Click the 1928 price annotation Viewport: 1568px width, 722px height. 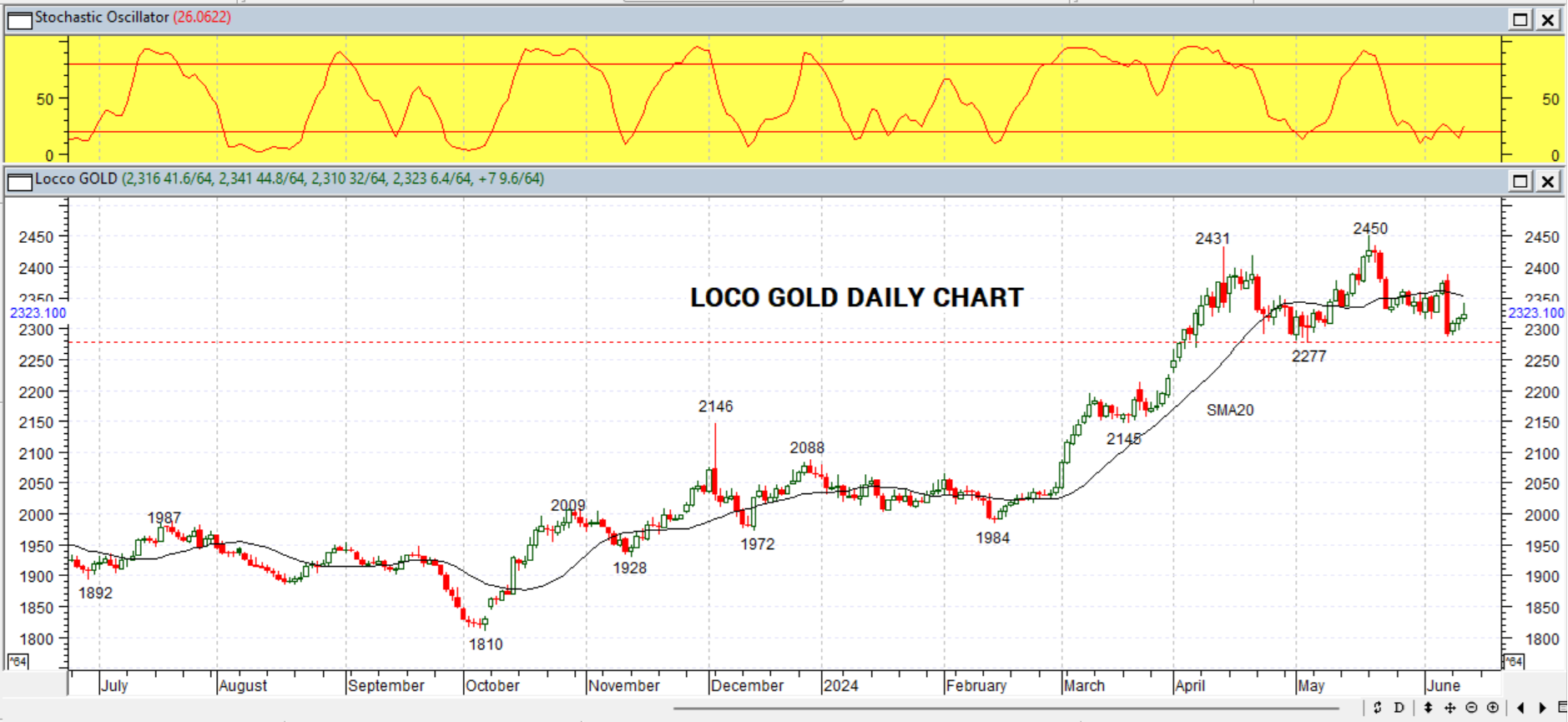point(630,568)
